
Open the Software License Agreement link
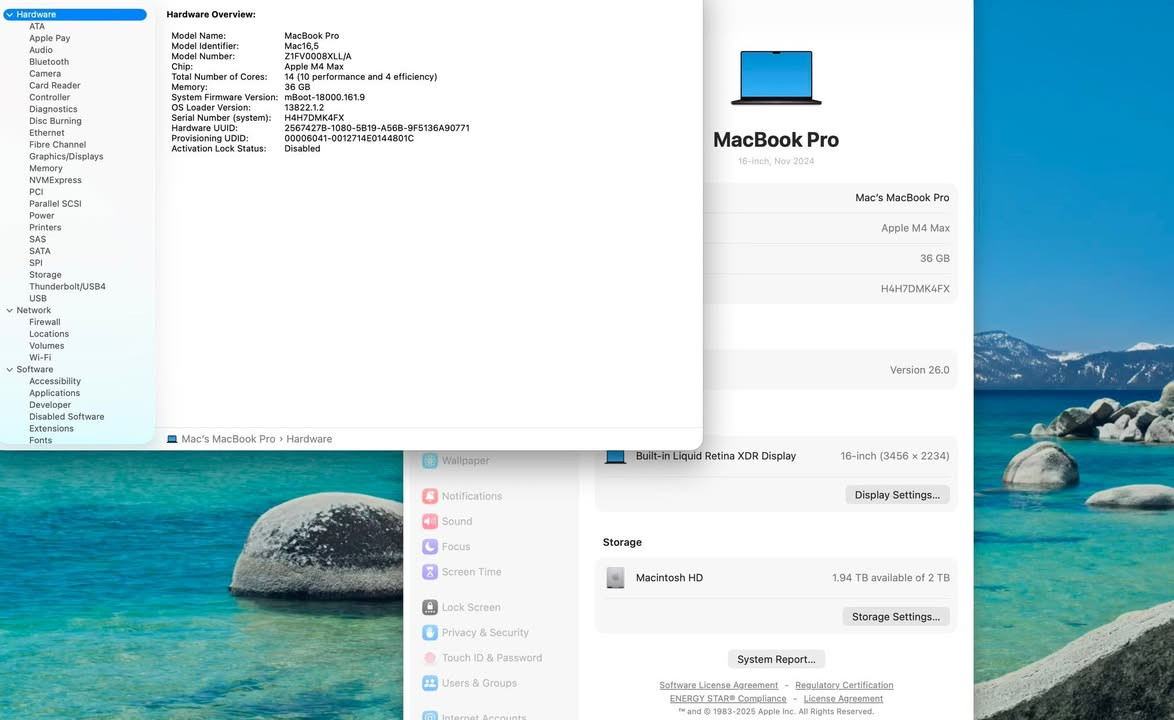719,686
